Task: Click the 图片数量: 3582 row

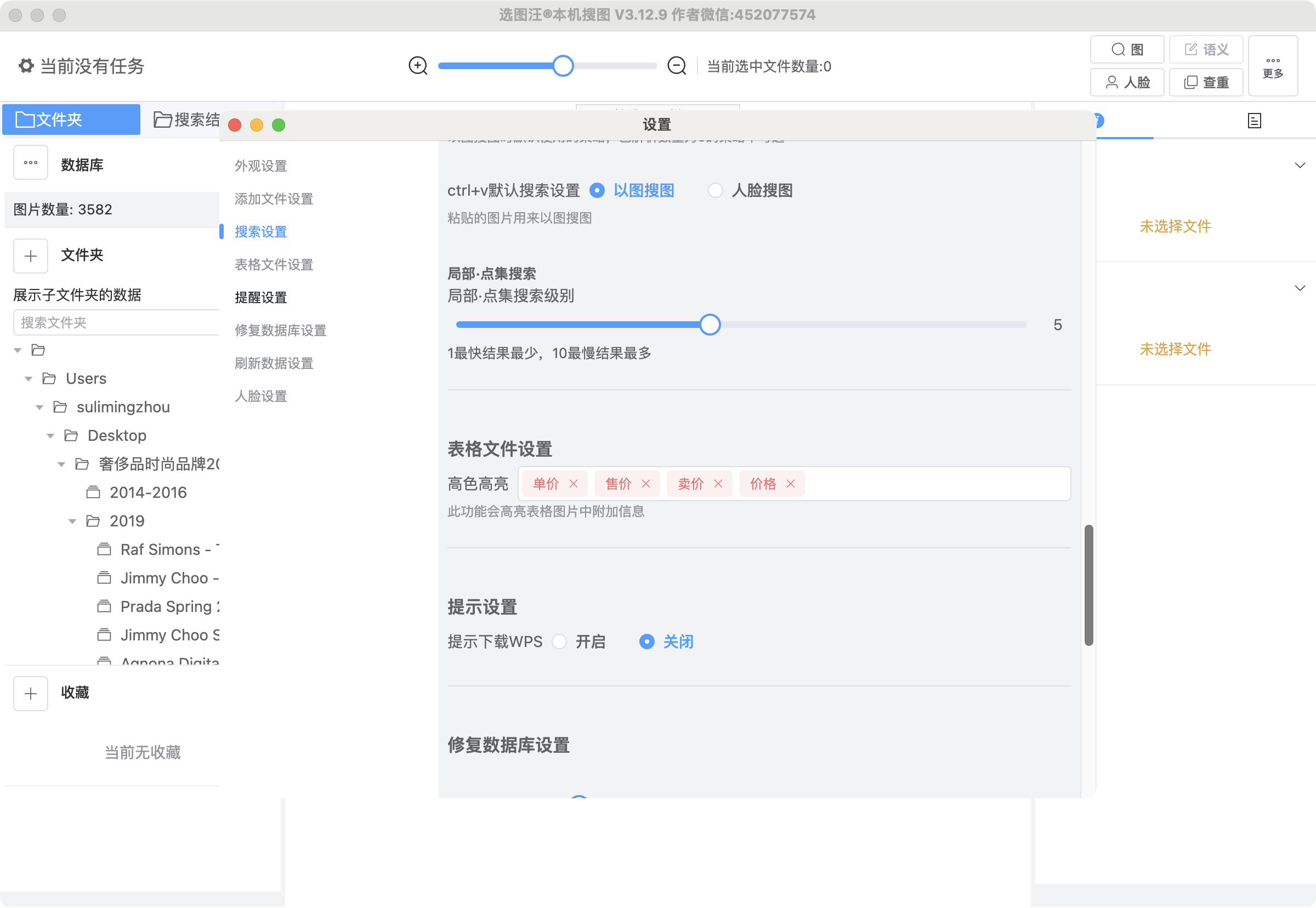Action: pyautogui.click(x=111, y=209)
